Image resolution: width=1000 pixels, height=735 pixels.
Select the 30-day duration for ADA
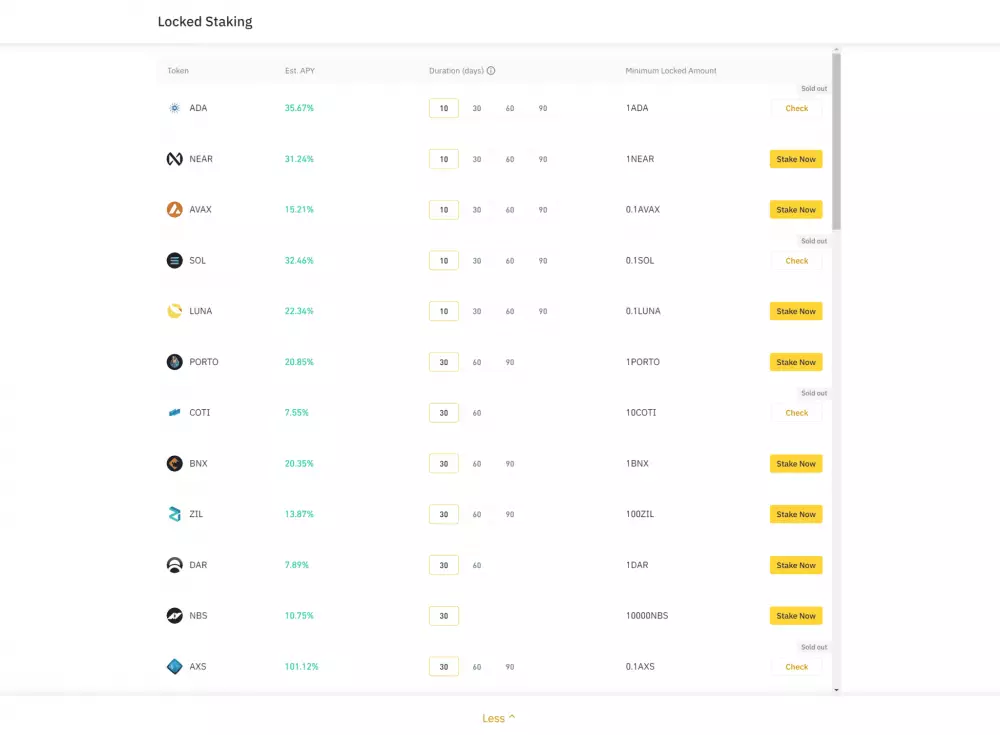click(477, 107)
